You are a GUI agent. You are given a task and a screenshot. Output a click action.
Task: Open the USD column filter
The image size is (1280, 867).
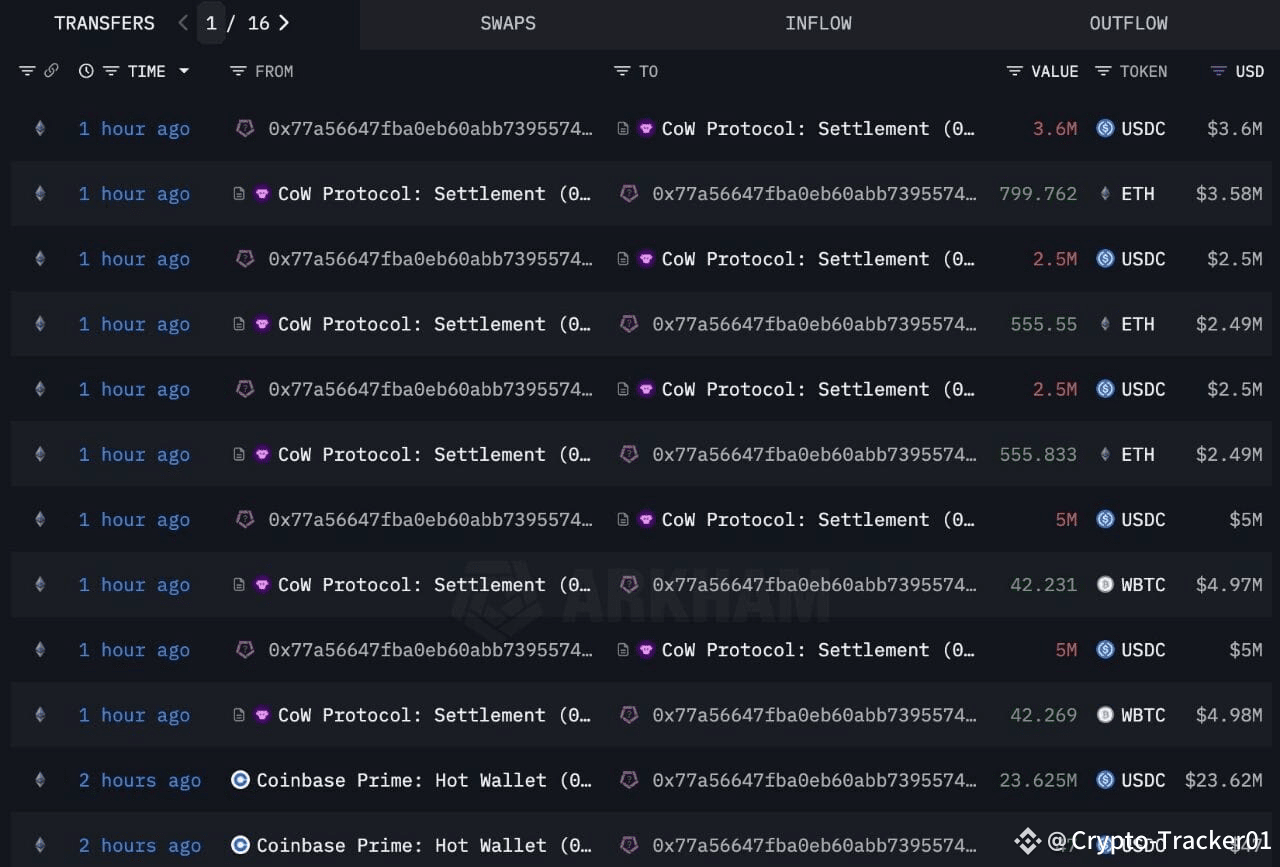1218,71
